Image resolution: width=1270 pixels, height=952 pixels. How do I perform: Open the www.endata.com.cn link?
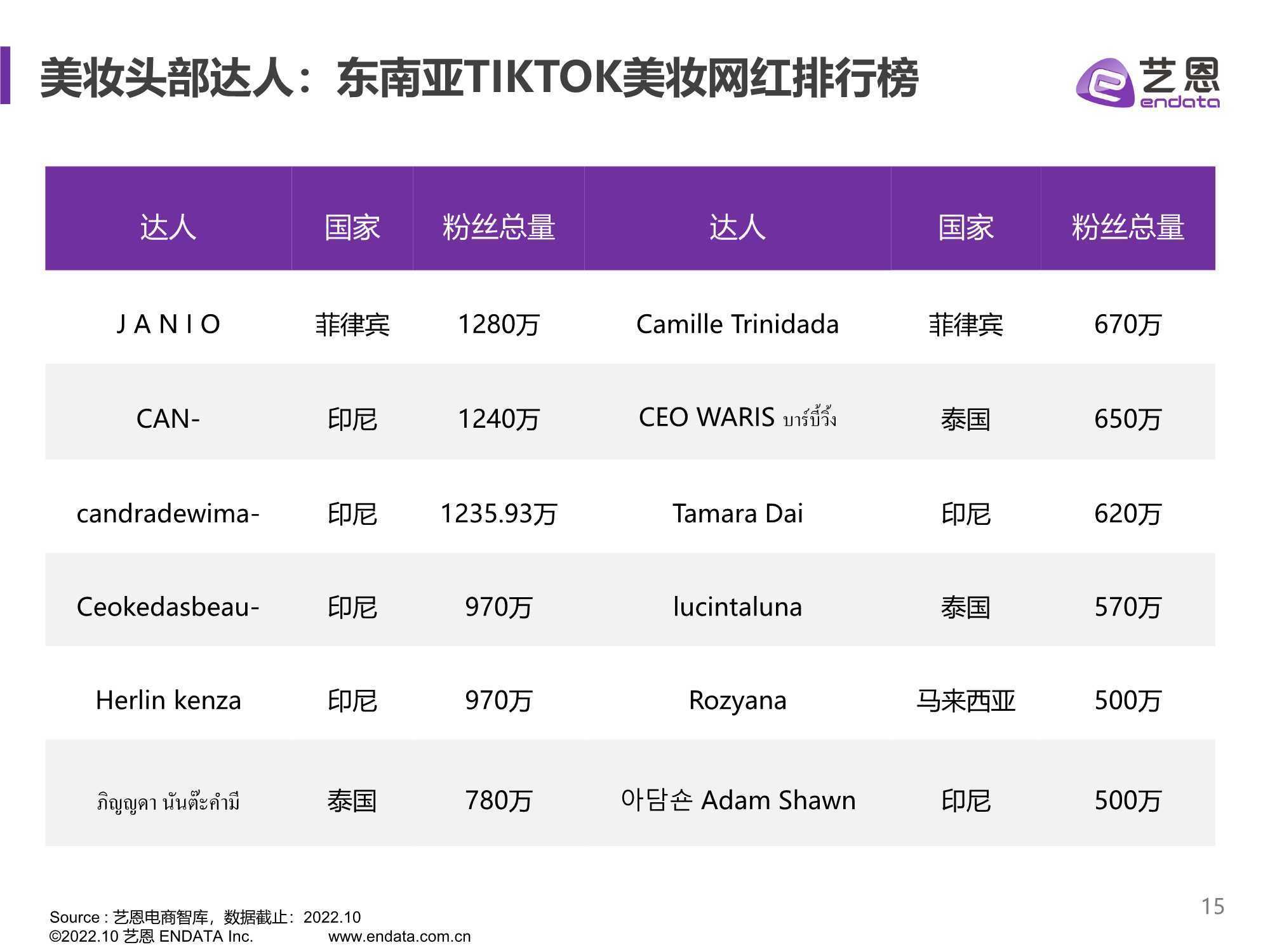[399, 937]
